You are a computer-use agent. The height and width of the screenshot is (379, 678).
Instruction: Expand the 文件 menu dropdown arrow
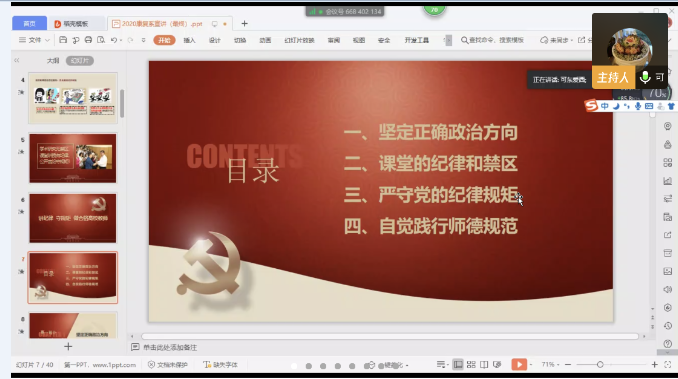pyautogui.click(x=47, y=40)
